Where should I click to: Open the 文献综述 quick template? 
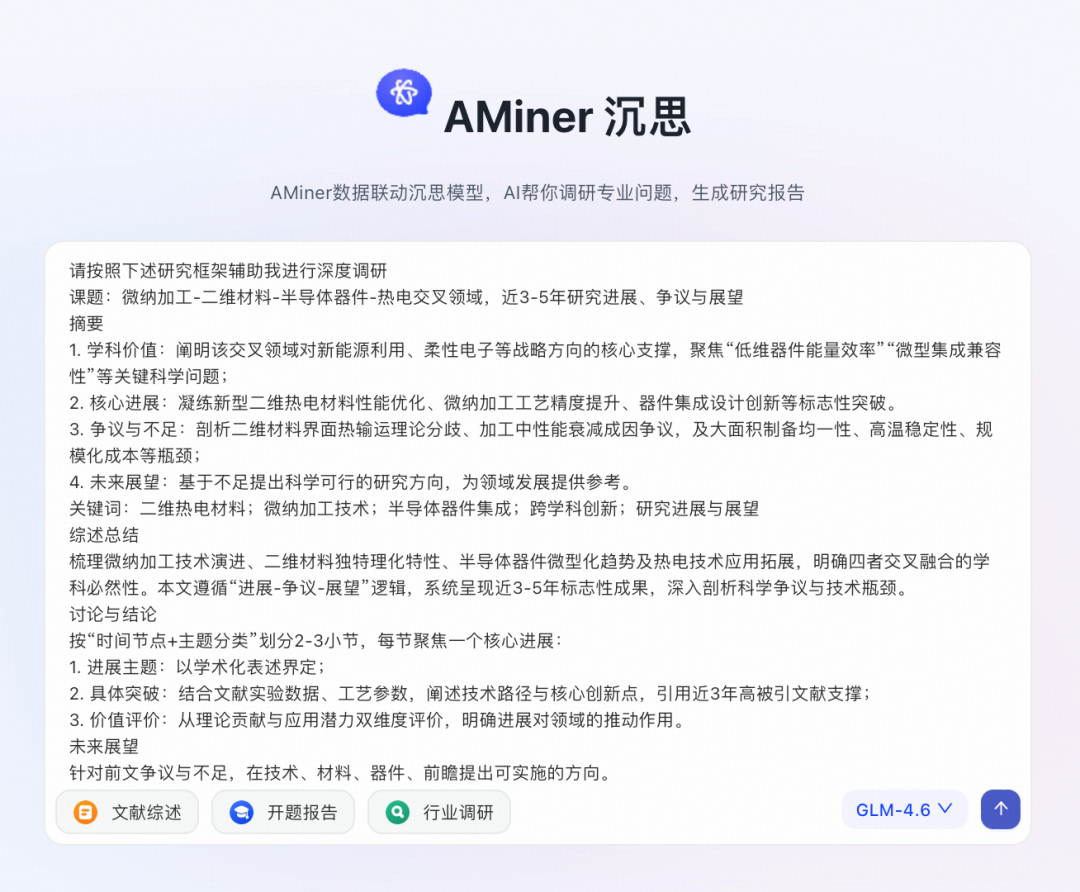[x=127, y=812]
